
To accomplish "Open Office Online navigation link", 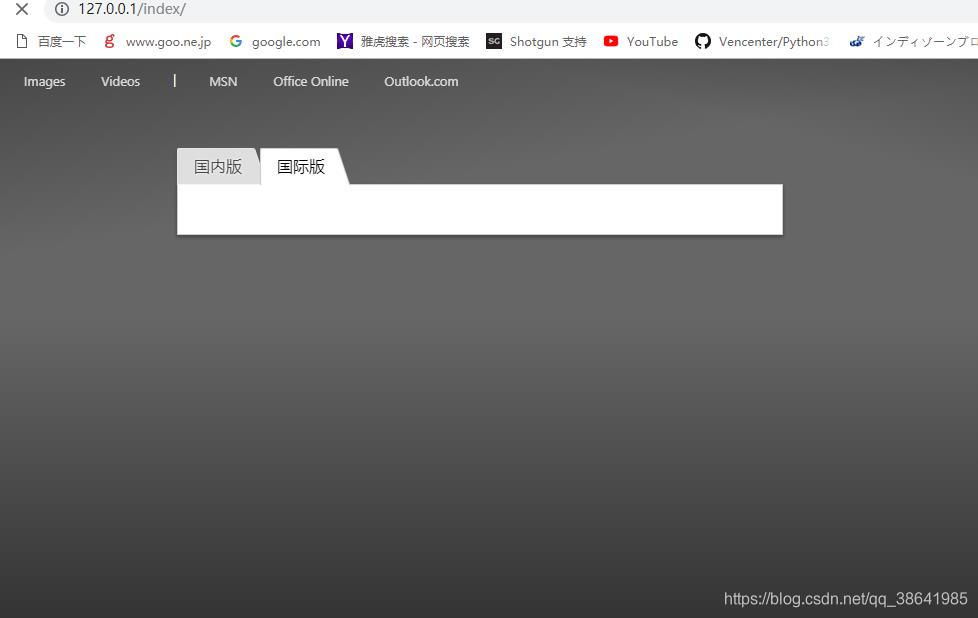I will [311, 82].
